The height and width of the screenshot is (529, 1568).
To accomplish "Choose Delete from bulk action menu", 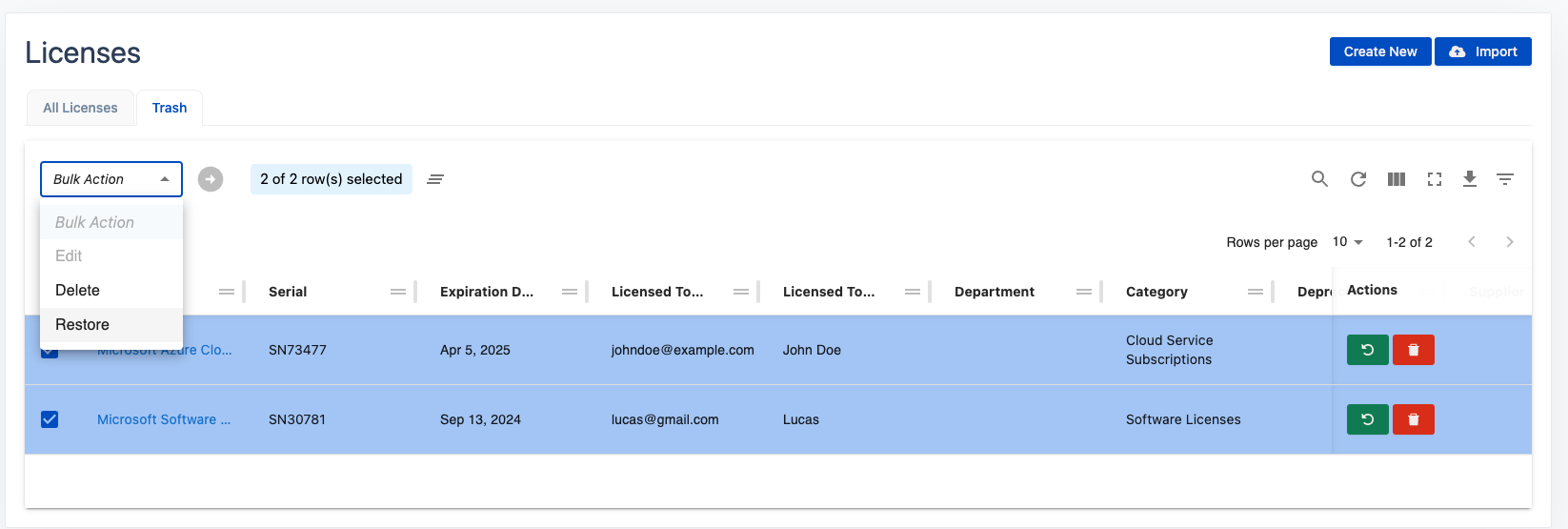I will 78,291.
